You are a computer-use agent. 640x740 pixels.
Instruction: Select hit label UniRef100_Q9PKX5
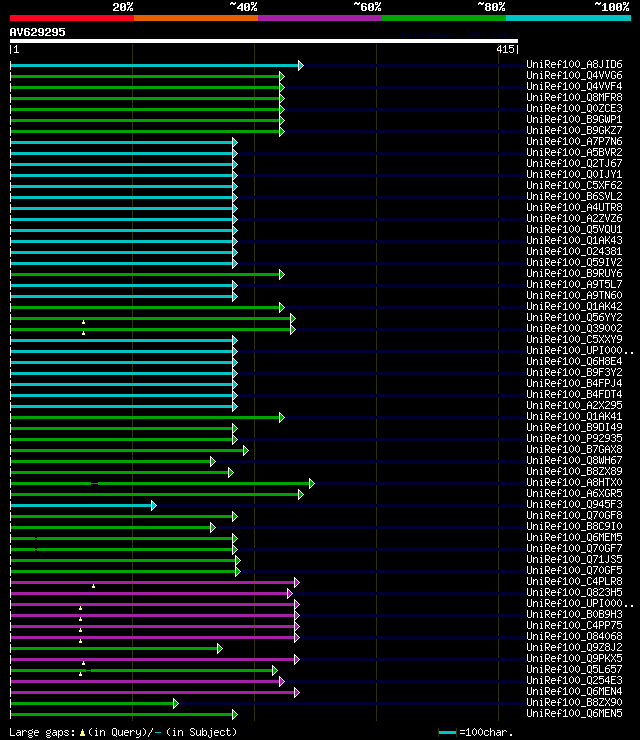click(574, 658)
